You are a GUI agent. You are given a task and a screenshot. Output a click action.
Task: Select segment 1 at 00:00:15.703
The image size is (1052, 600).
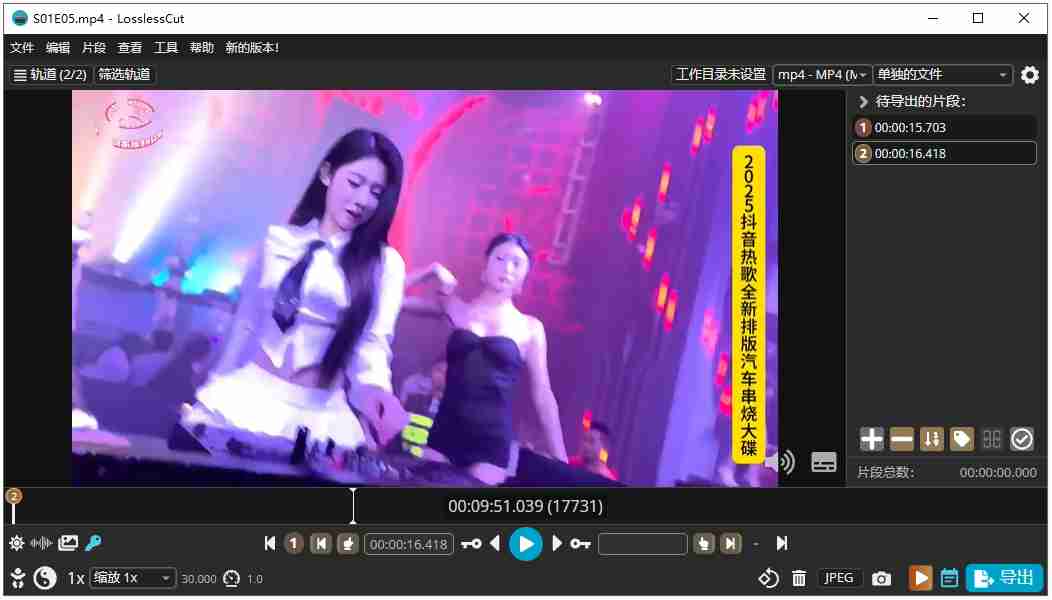coord(944,128)
